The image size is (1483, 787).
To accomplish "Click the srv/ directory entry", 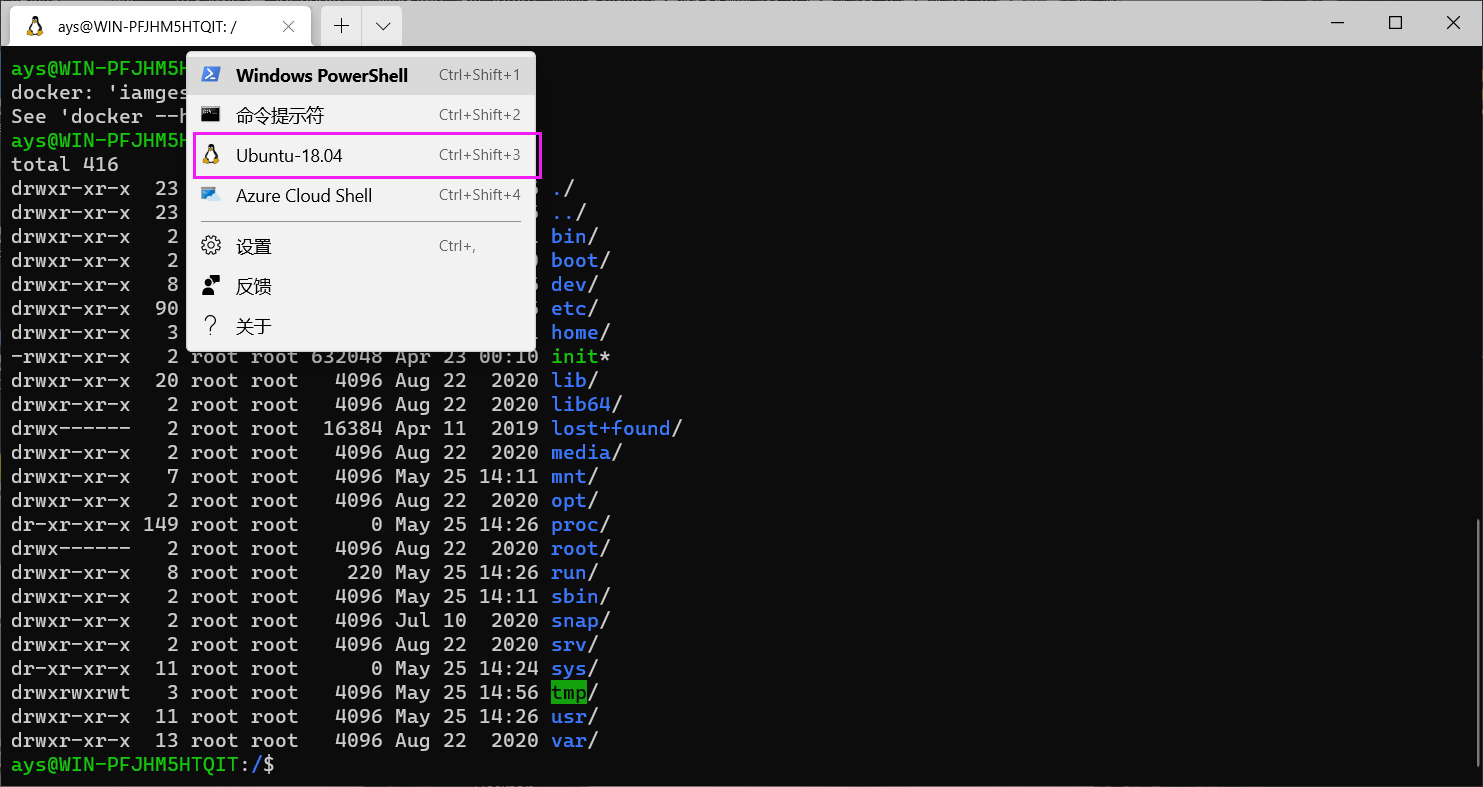I will 575,644.
